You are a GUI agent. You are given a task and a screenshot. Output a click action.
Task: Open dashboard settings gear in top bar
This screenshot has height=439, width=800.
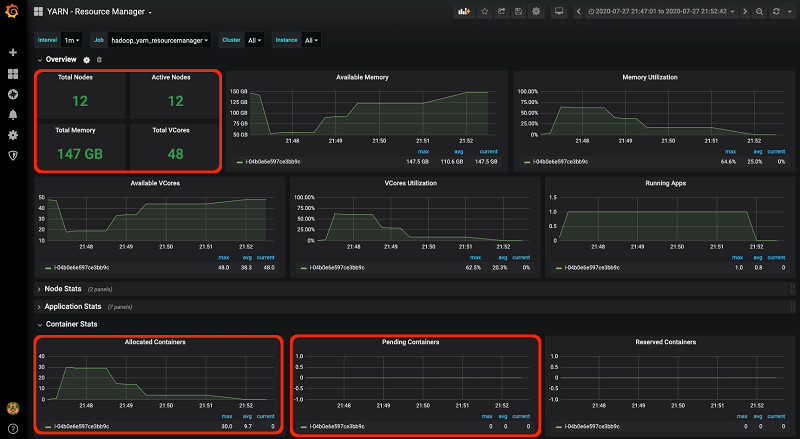click(x=536, y=11)
